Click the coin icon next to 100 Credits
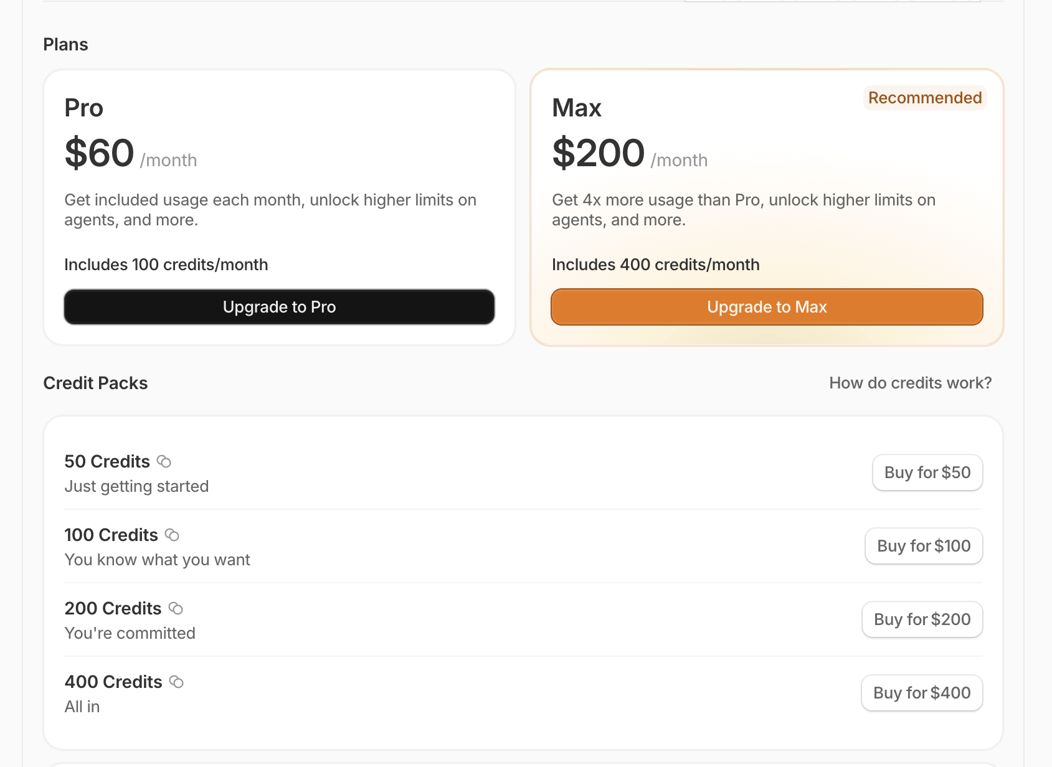This screenshot has height=767, width=1052. pos(172,535)
